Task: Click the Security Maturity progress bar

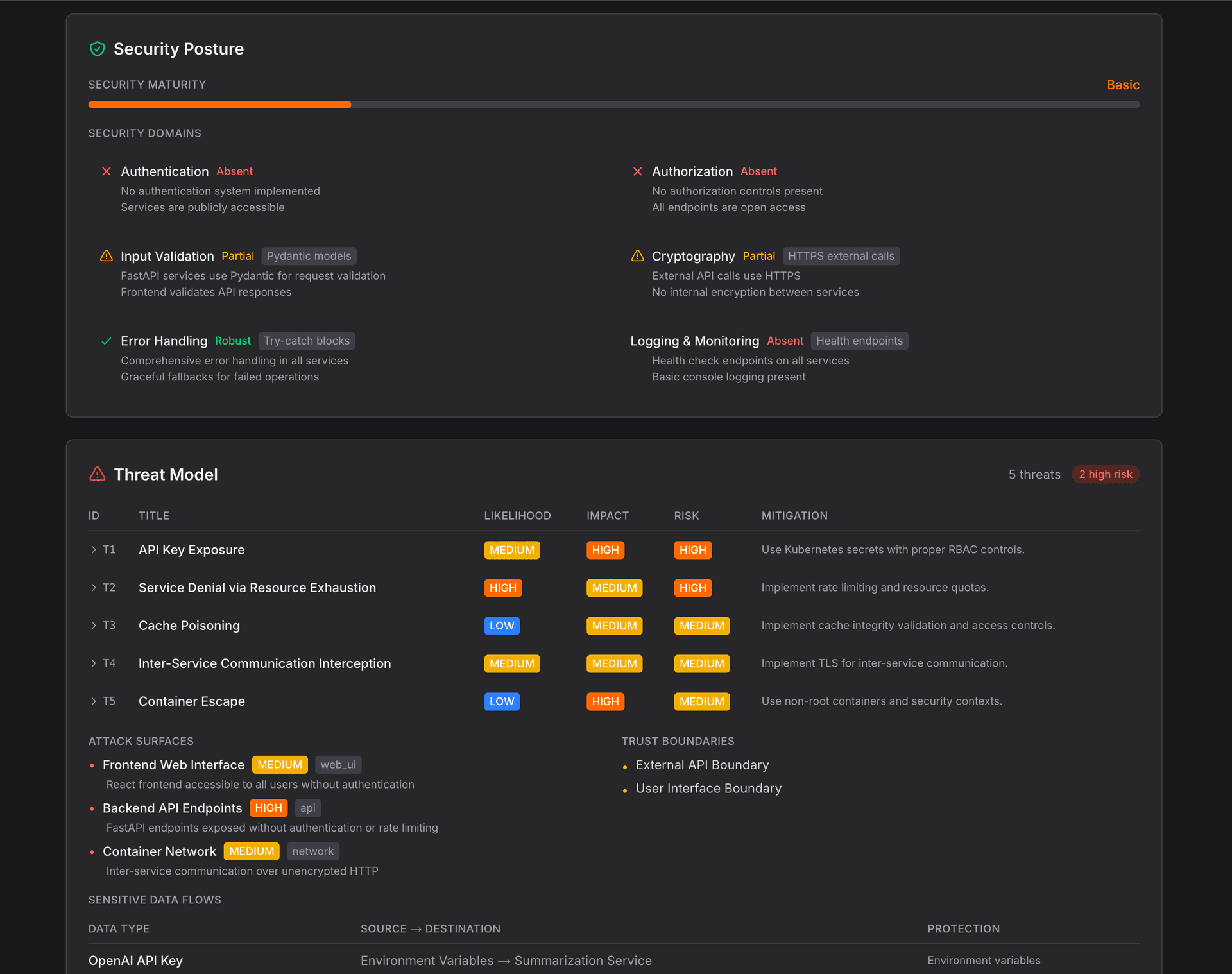Action: pos(614,104)
